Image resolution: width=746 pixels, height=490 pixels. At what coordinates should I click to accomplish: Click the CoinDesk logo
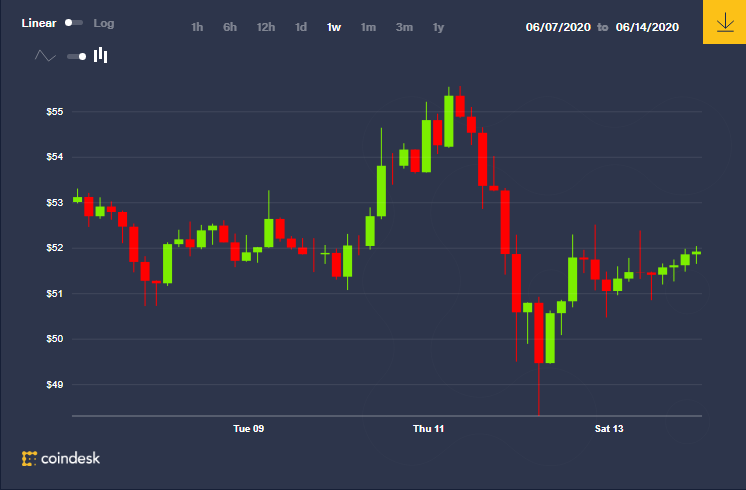coord(61,458)
